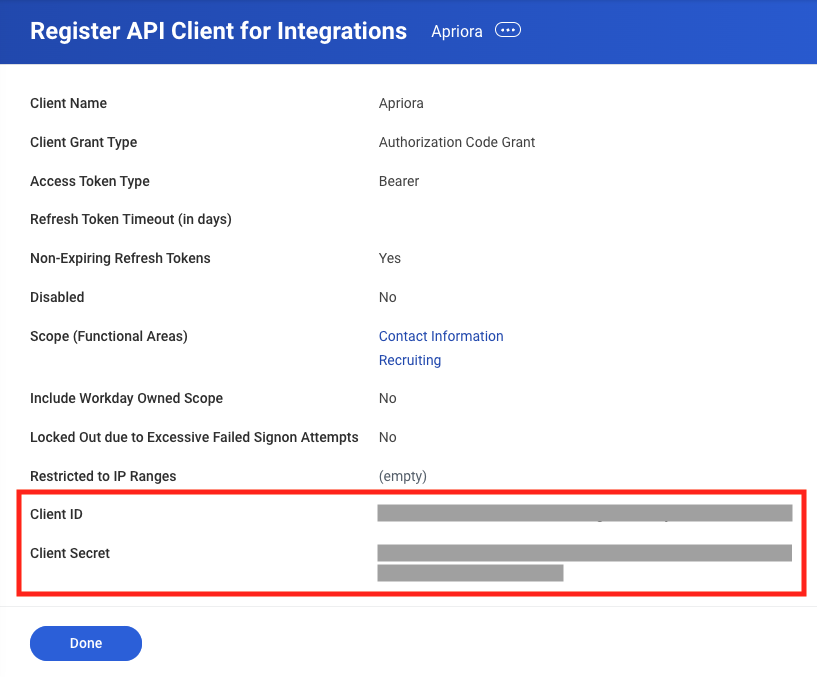Image resolution: width=817 pixels, height=677 pixels.
Task: Click the Client Secret label
Action: (70, 553)
